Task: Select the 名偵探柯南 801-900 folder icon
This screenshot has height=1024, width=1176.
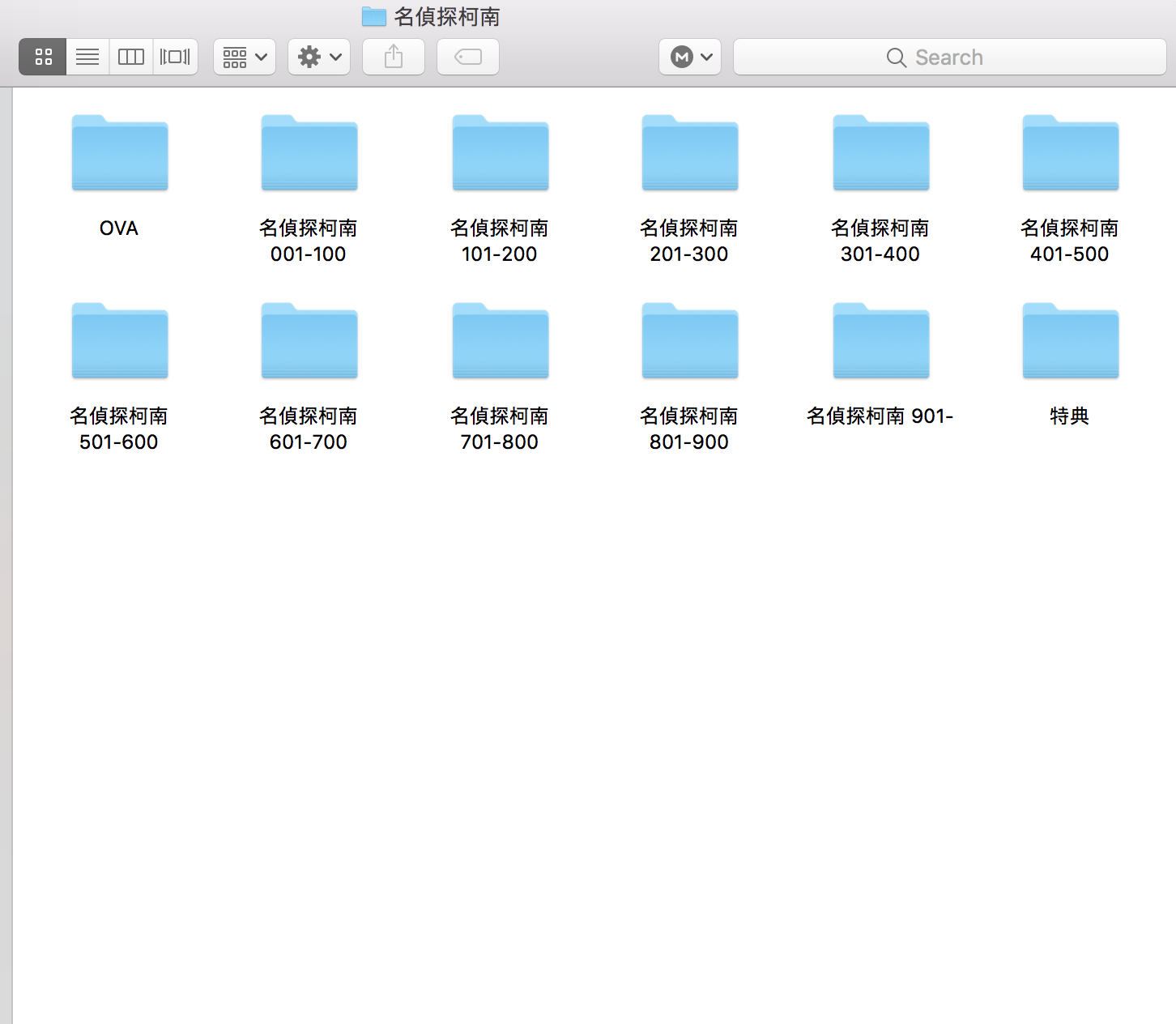Action: (x=690, y=341)
